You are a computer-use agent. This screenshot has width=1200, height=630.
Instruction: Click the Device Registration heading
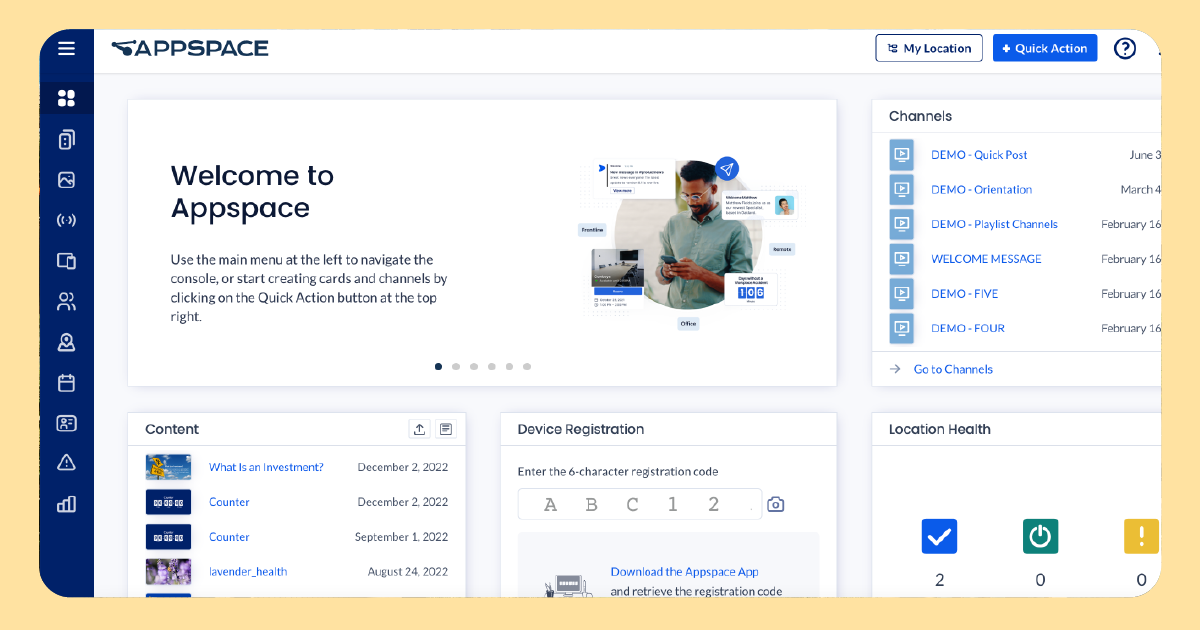click(581, 429)
